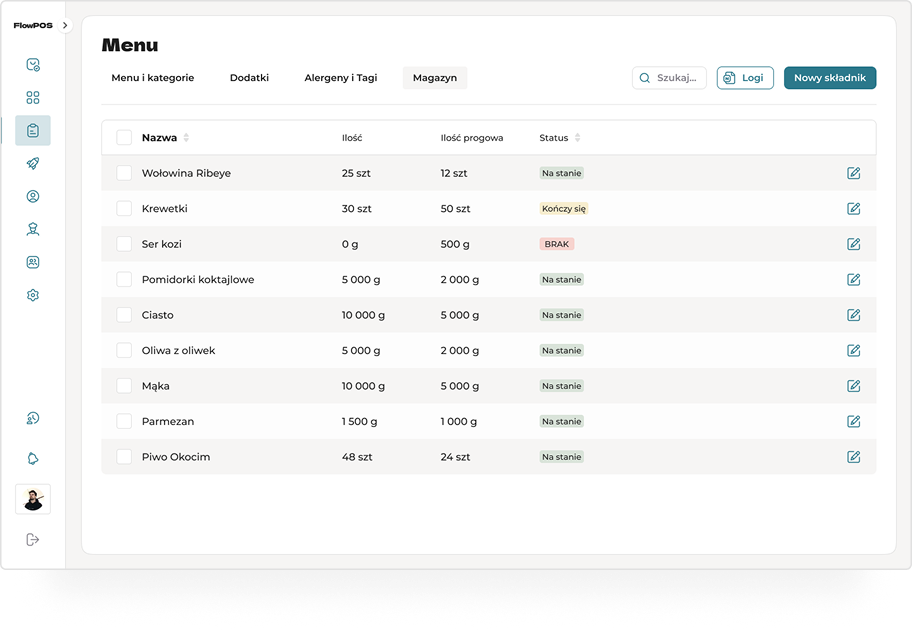Open the settings gear in the sidebar
The image size is (912, 630).
tap(33, 296)
